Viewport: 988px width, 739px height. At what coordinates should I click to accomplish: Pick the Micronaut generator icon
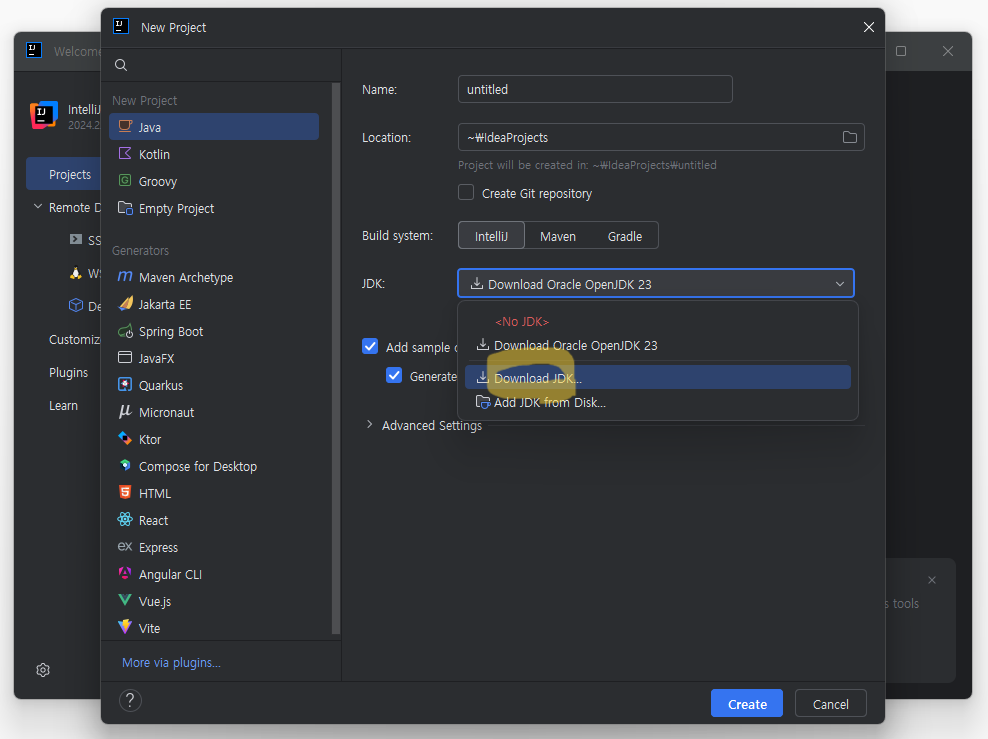[125, 411]
